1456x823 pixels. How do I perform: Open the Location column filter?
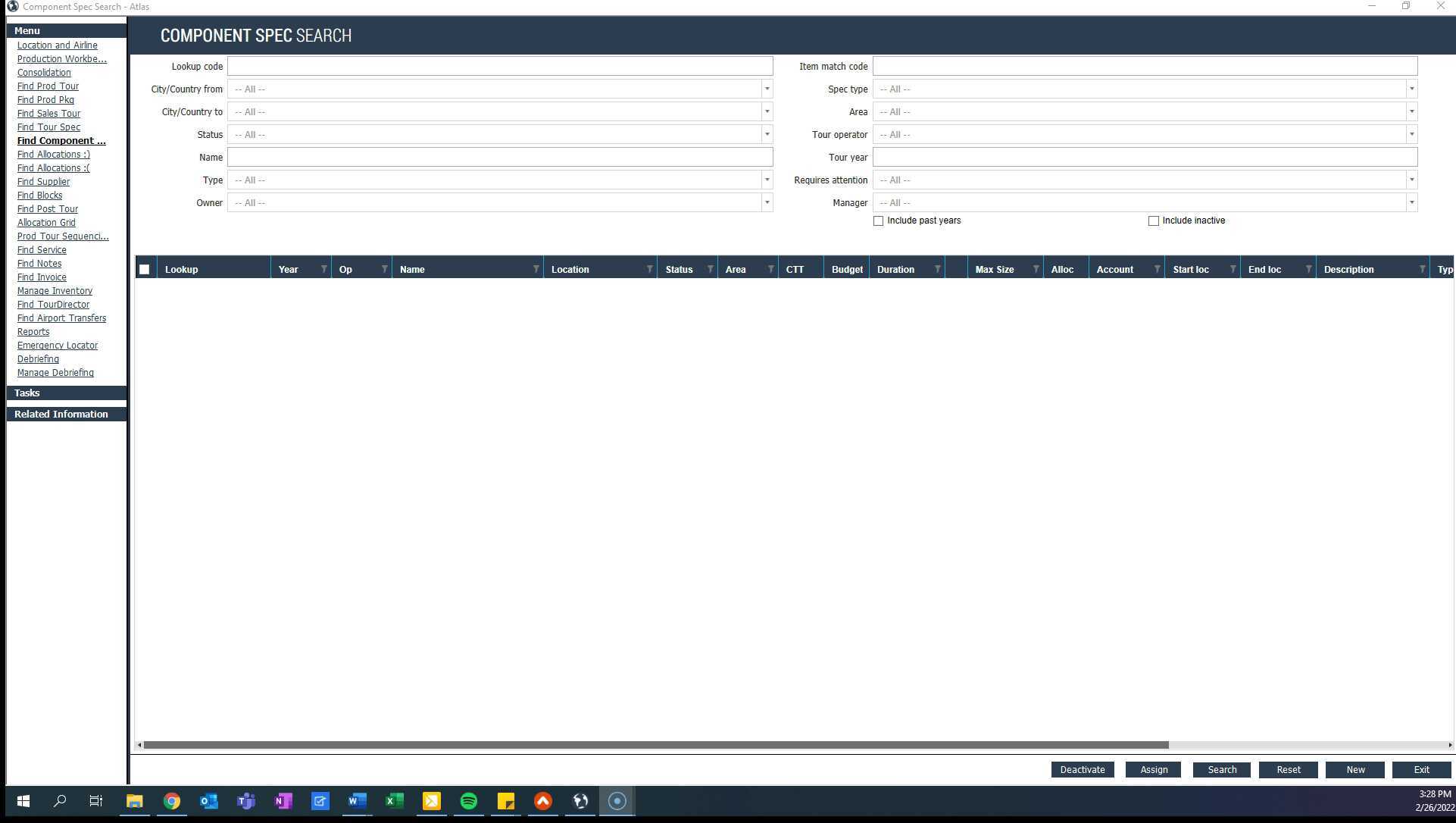650,268
